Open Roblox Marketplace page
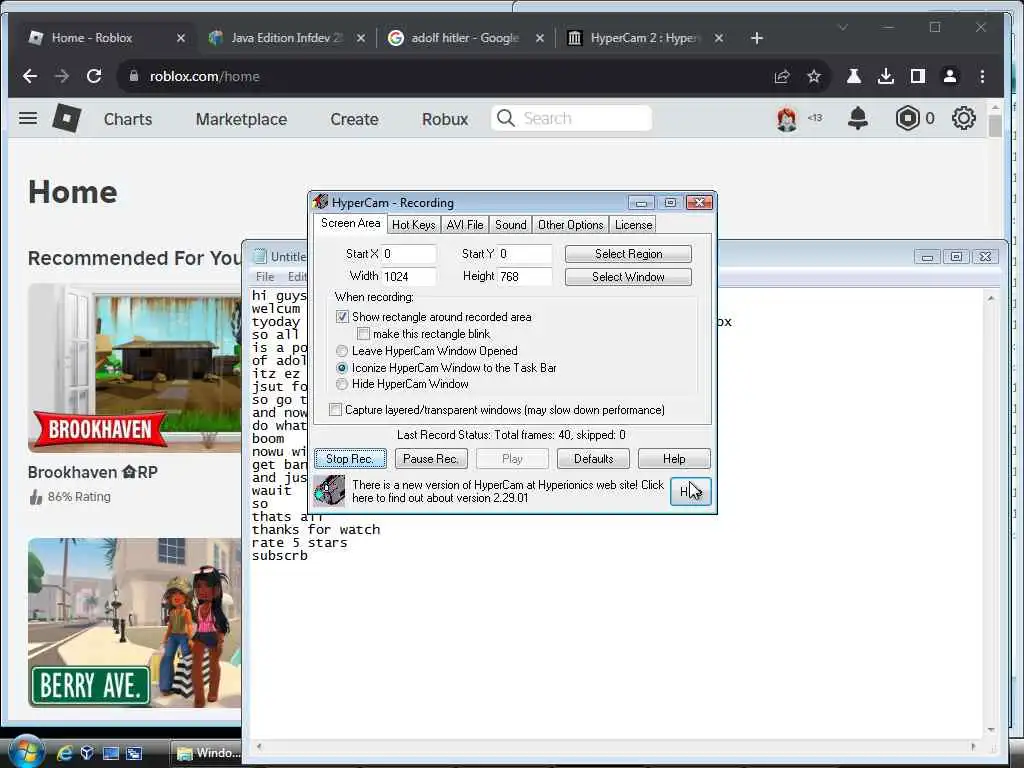Screen dimensions: 1024x768 (x=242, y=119)
